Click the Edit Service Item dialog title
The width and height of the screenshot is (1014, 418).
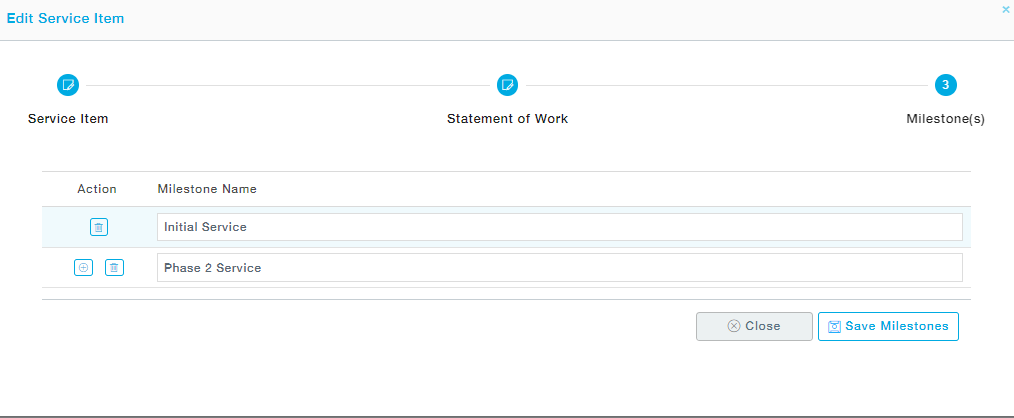pyautogui.click(x=66, y=19)
